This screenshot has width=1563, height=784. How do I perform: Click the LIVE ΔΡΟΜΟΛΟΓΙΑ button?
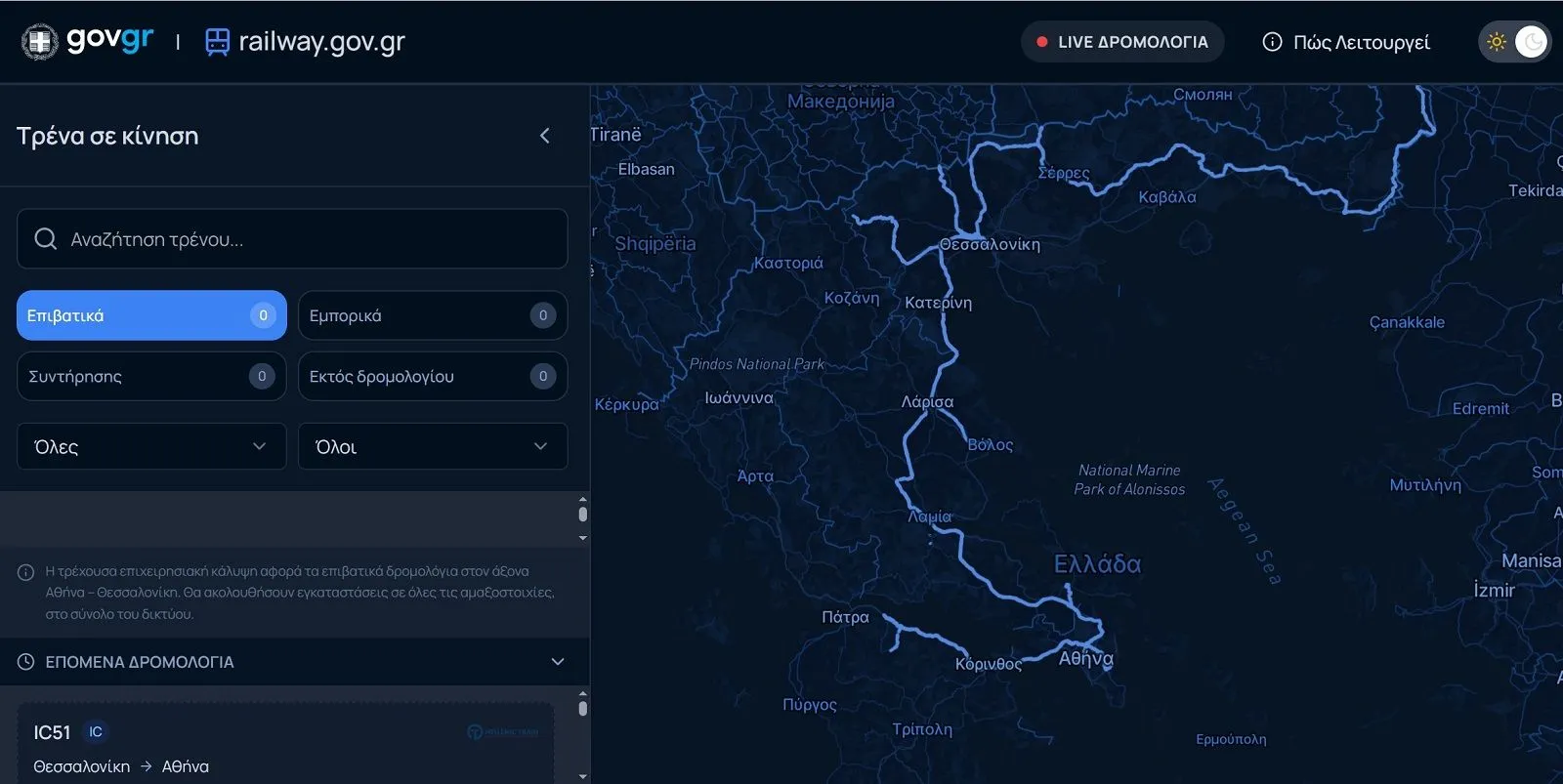1121,42
